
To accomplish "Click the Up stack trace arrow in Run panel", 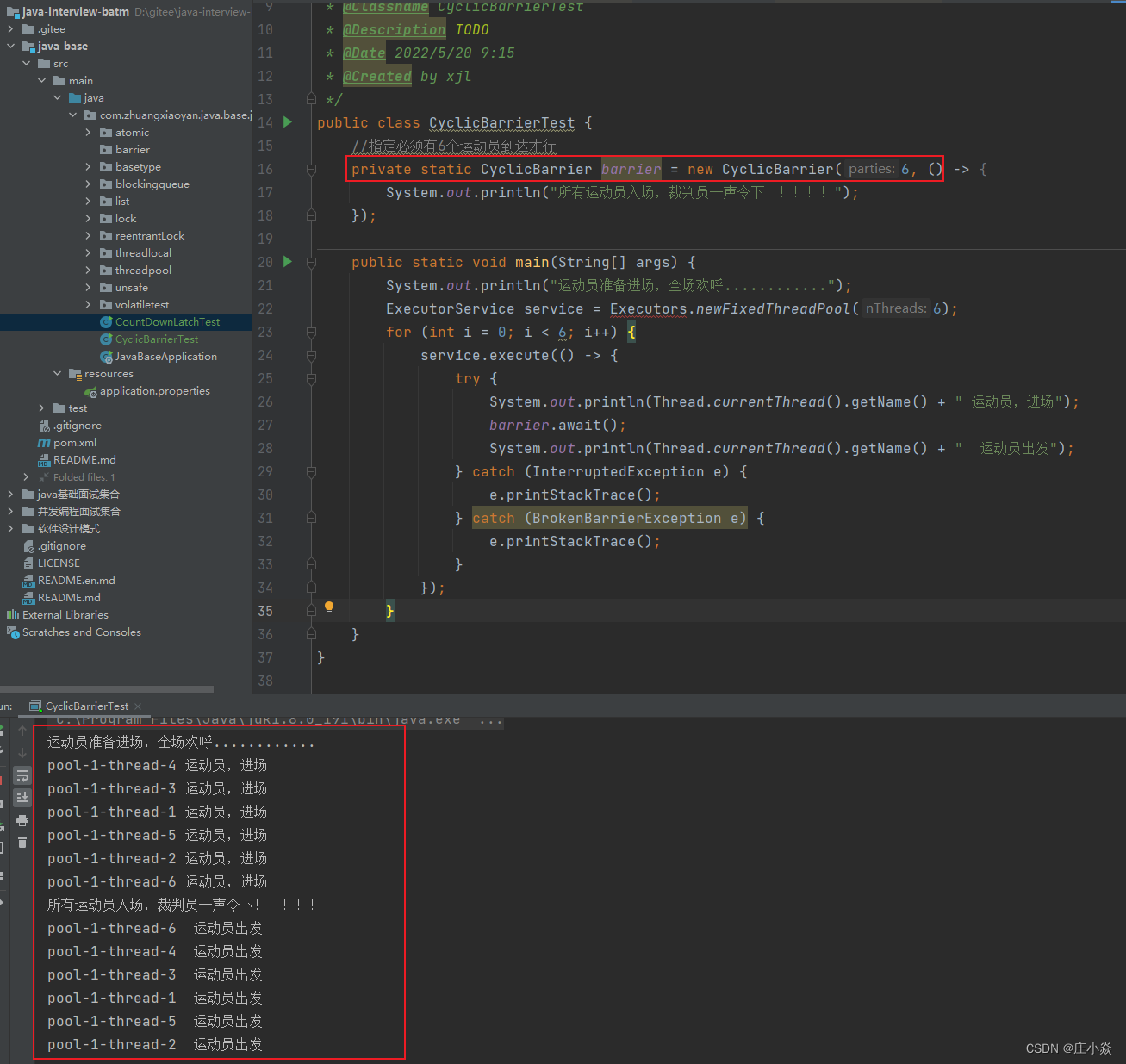I will tap(22, 731).
